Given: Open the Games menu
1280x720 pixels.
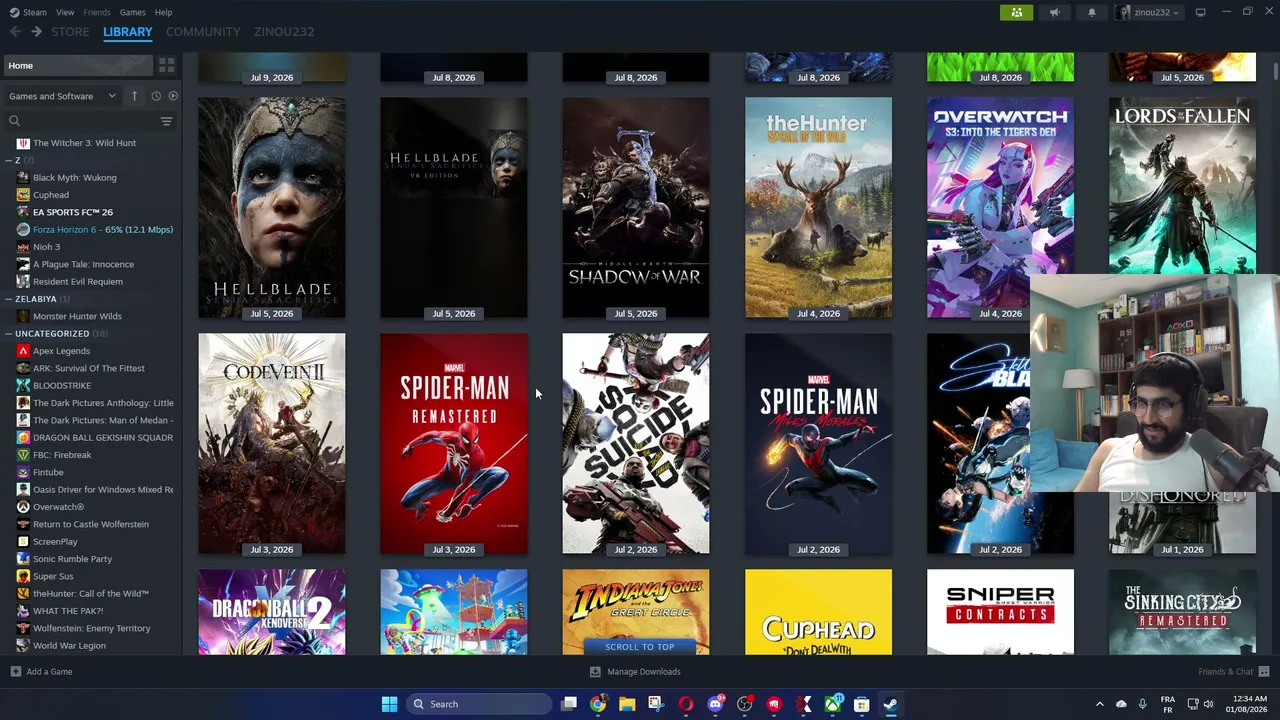Looking at the screenshot, I should point(132,12).
